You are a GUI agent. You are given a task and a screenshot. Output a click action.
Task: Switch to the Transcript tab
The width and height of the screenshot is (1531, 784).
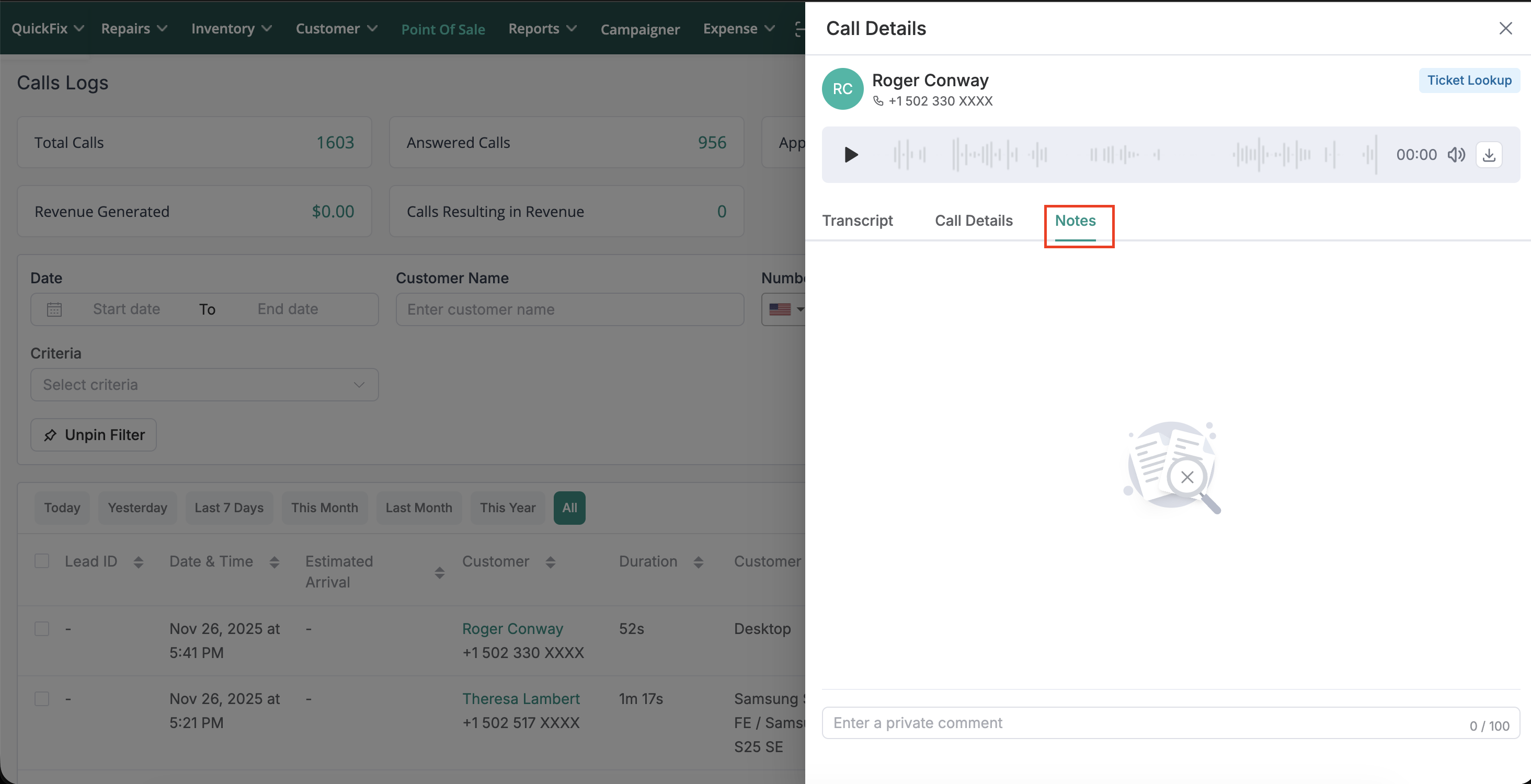coord(857,221)
